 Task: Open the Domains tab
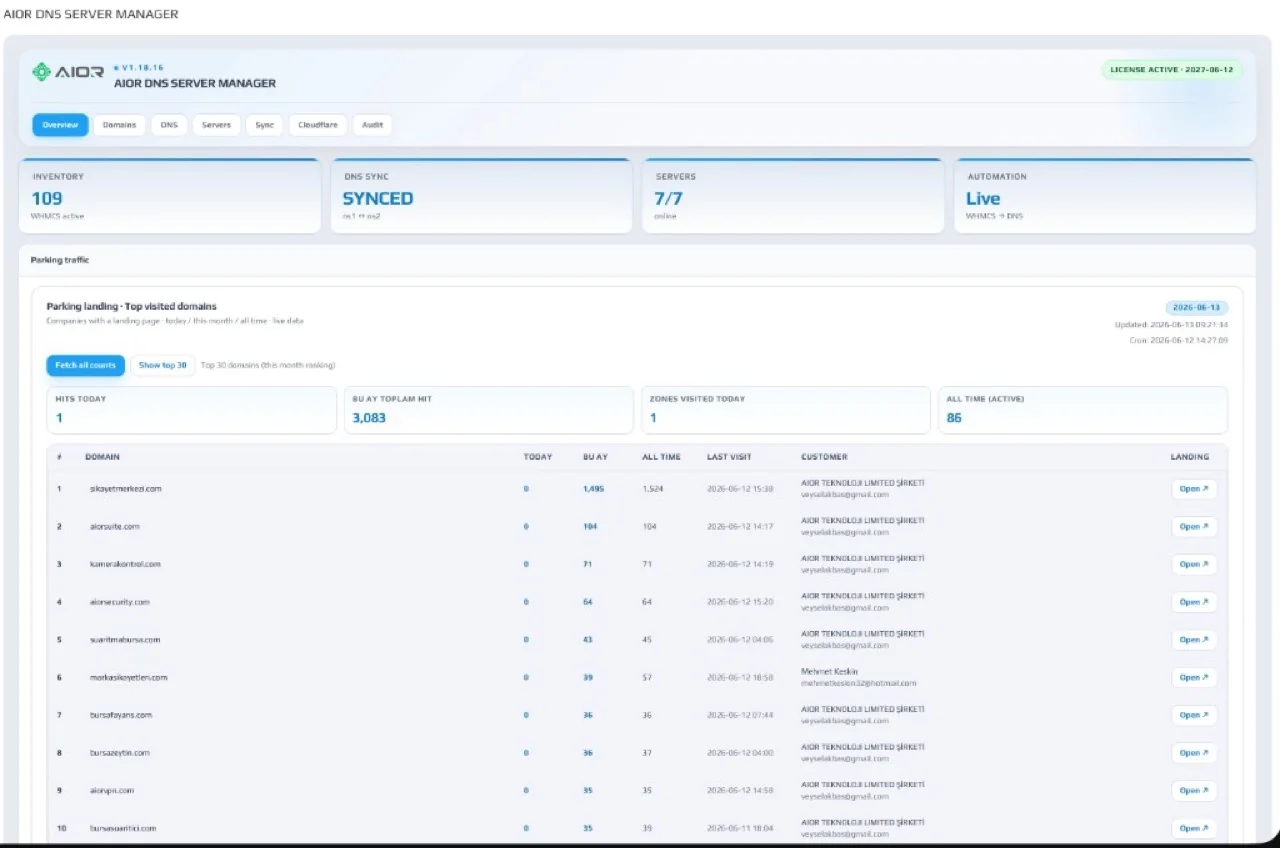pyautogui.click(x=119, y=125)
